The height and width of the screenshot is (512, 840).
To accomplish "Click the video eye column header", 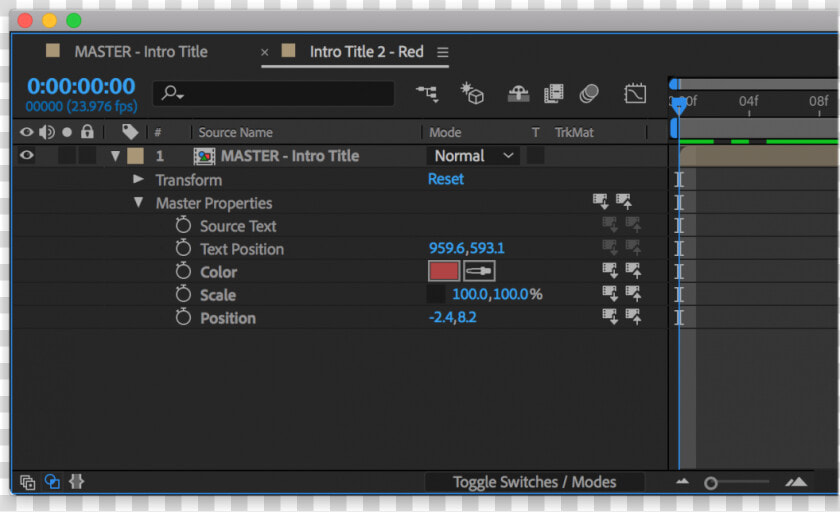I will point(26,132).
